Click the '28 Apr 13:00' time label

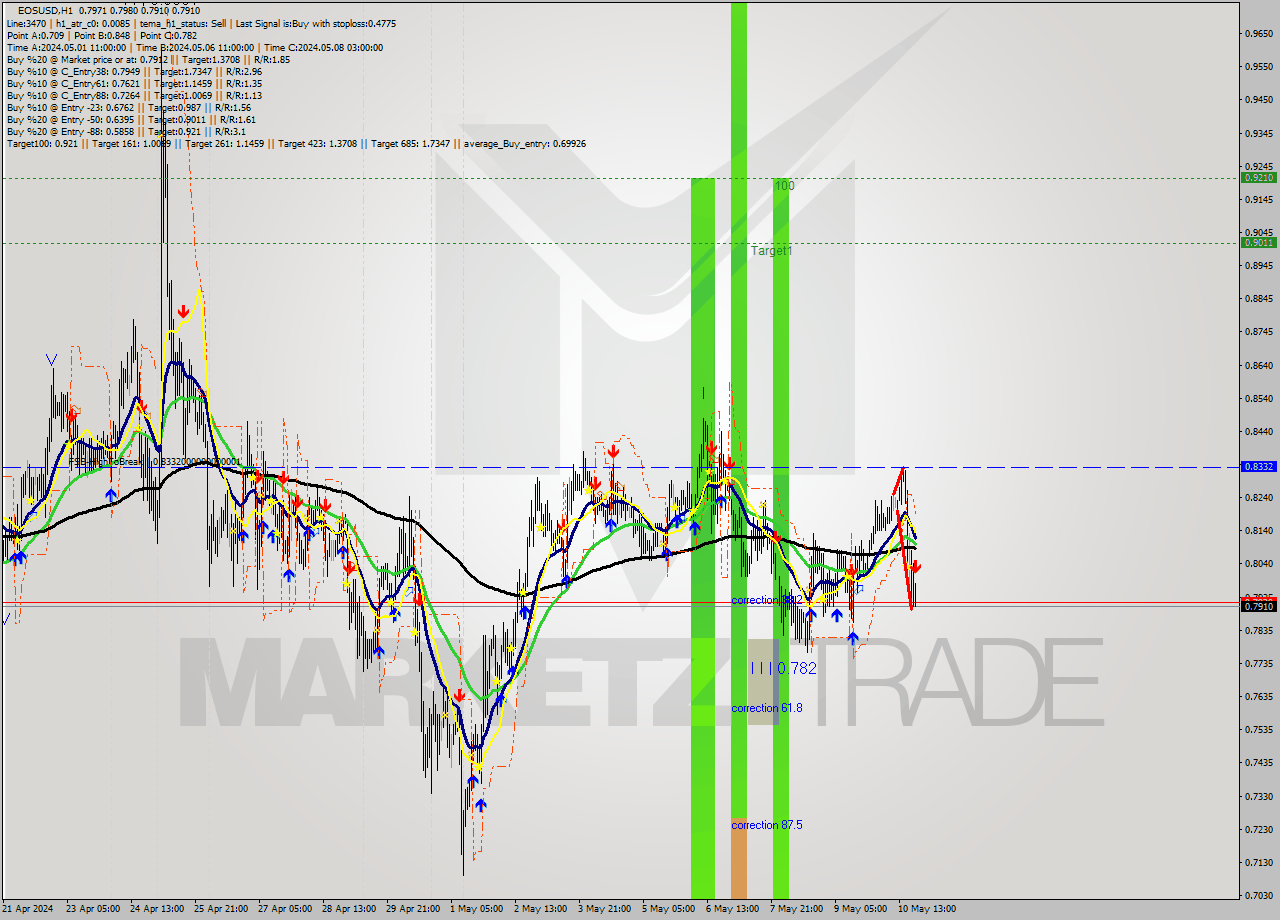[x=349, y=909]
